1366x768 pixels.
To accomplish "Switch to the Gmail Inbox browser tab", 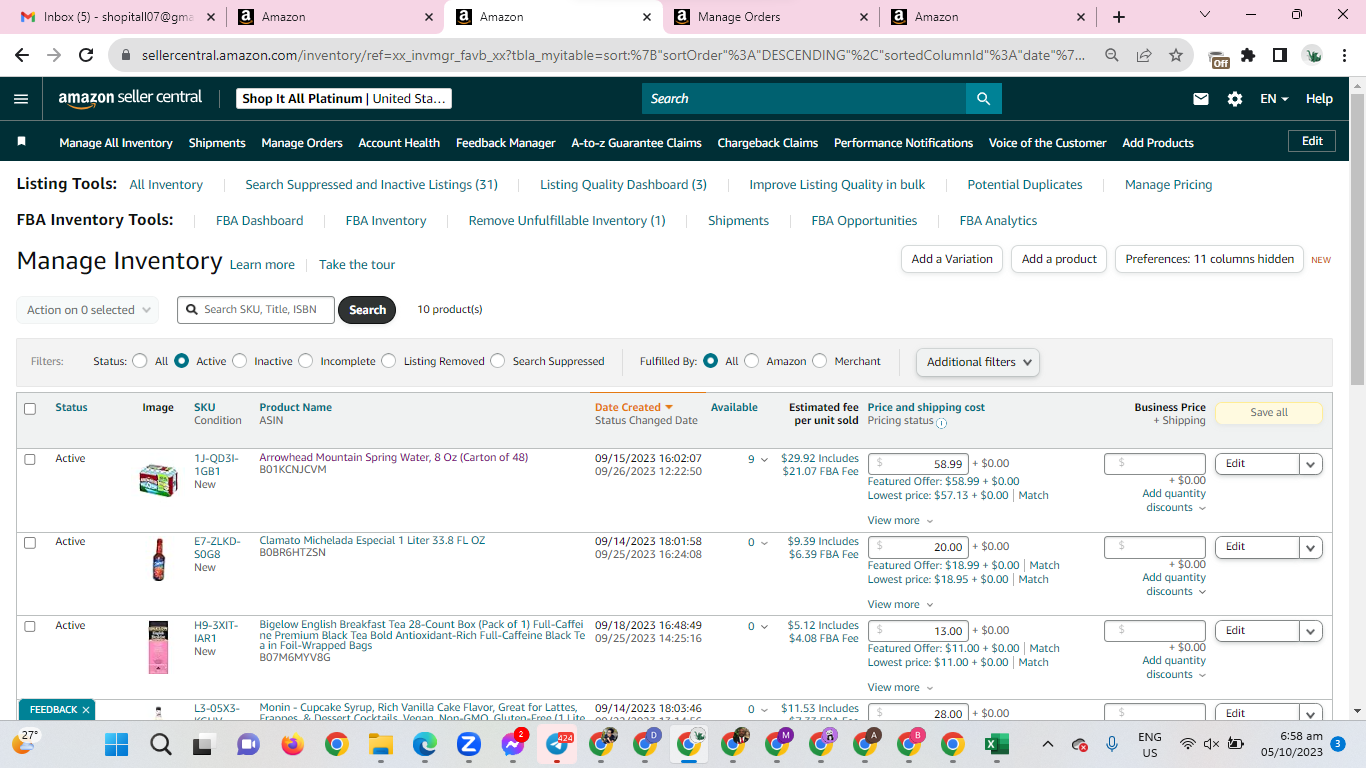I will click(116, 17).
